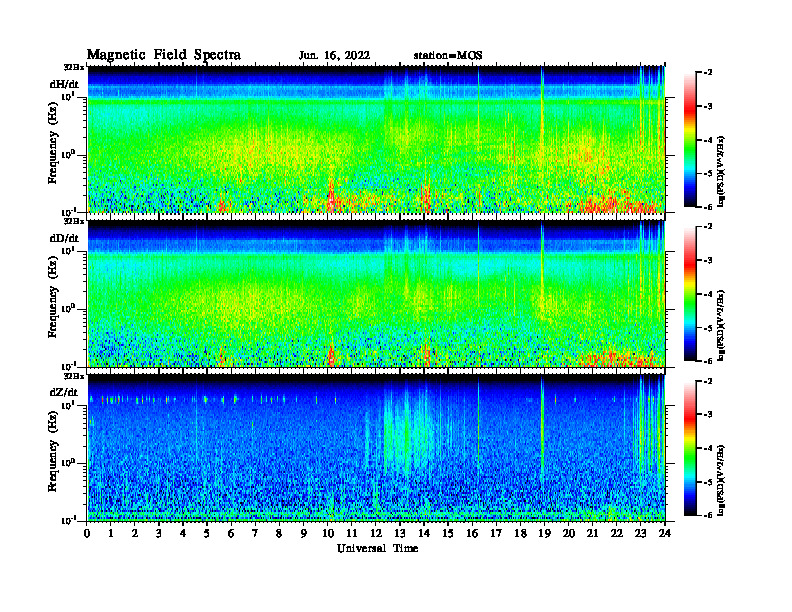Image resolution: width=792 pixels, height=612 pixels.
Task: Click hour '8' on the time axis
Action: [279, 533]
